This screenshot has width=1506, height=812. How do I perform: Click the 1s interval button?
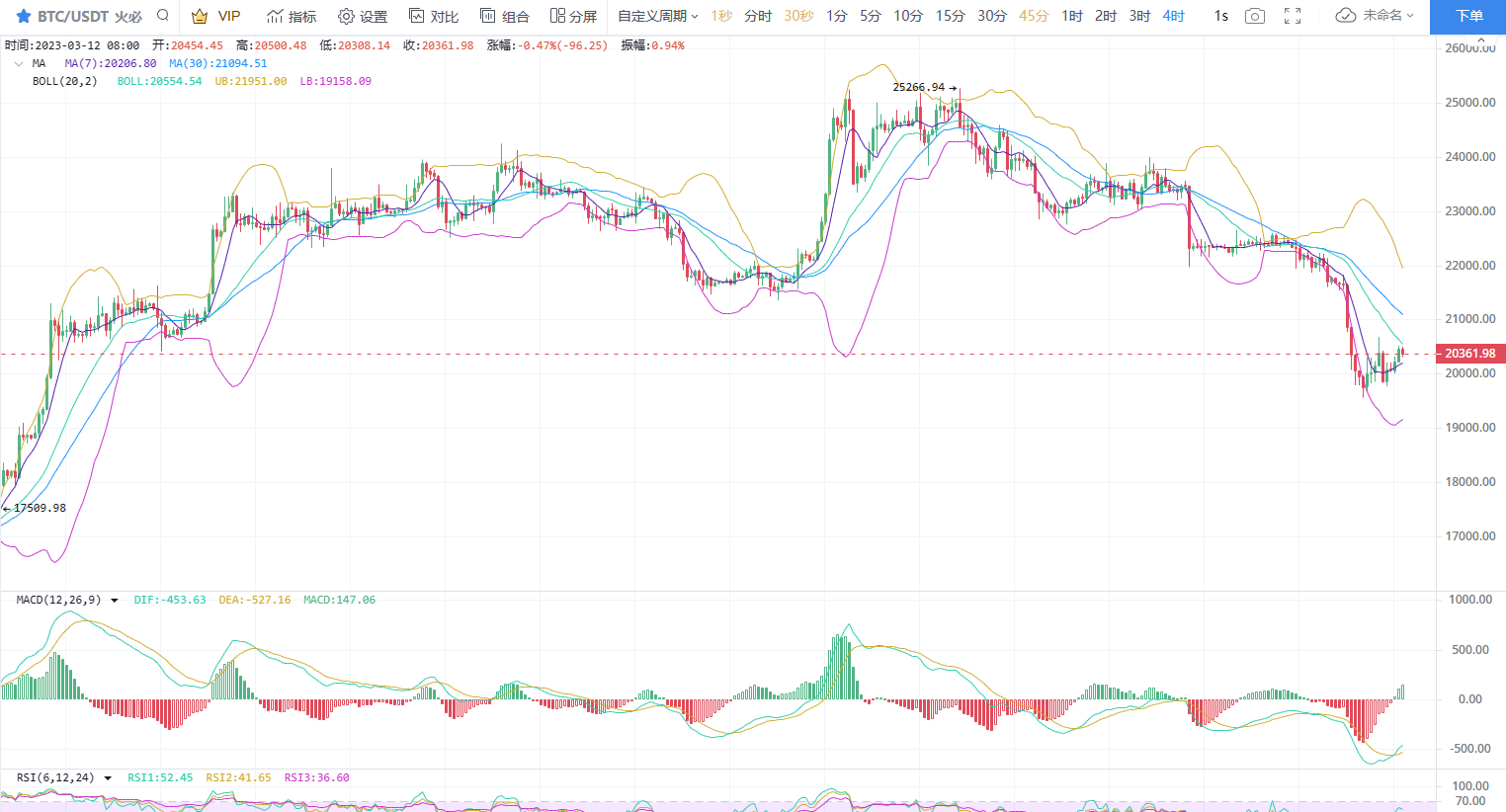[1221, 16]
